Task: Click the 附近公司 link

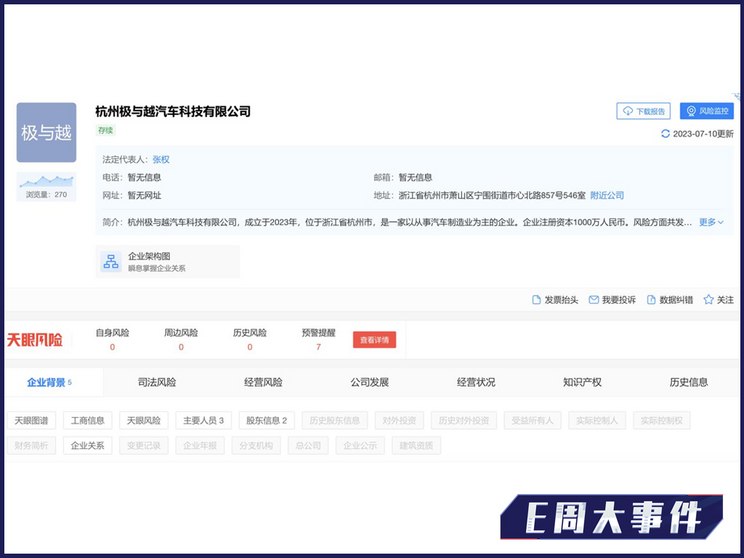Action: 607,195
